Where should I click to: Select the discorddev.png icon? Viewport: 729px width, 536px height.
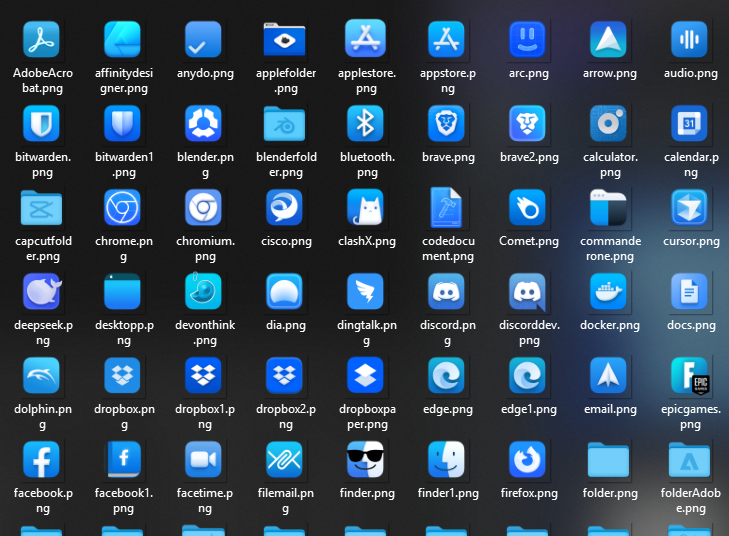527,292
